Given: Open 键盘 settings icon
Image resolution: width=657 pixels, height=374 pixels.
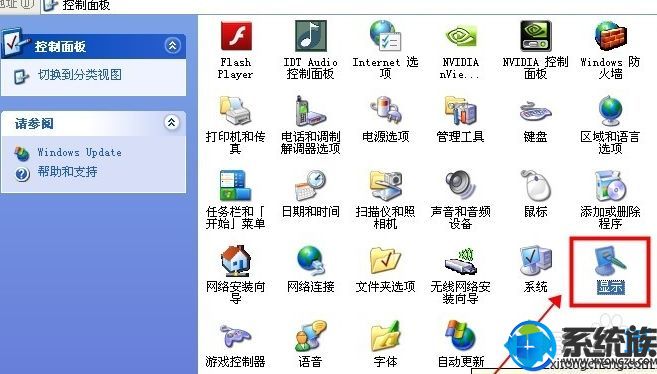Looking at the screenshot, I should [x=535, y=111].
